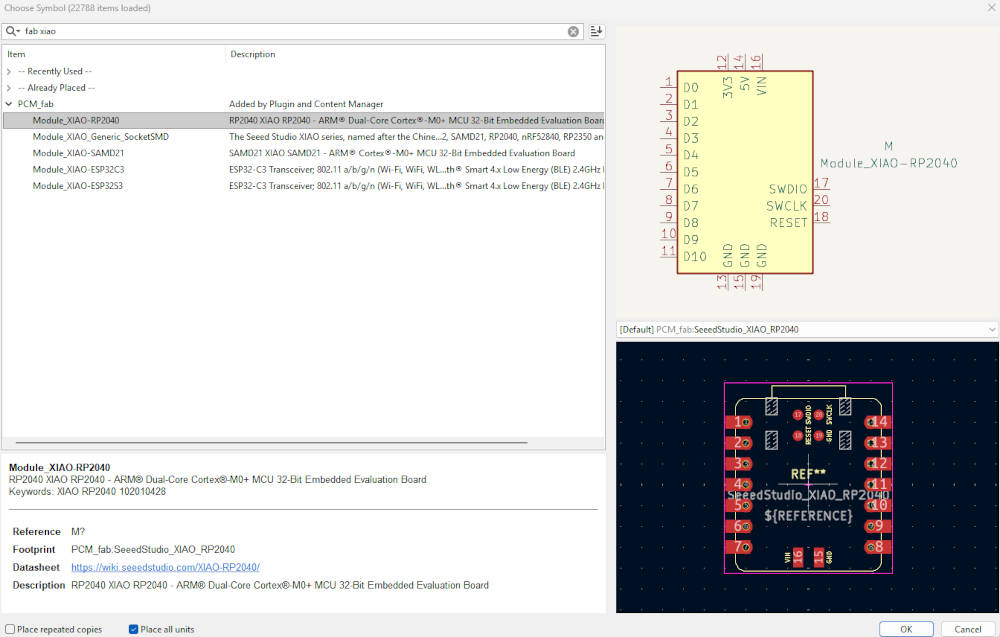This screenshot has height=637, width=1000.
Task: Collapse the PCM_fab library
Action: click(x=8, y=104)
